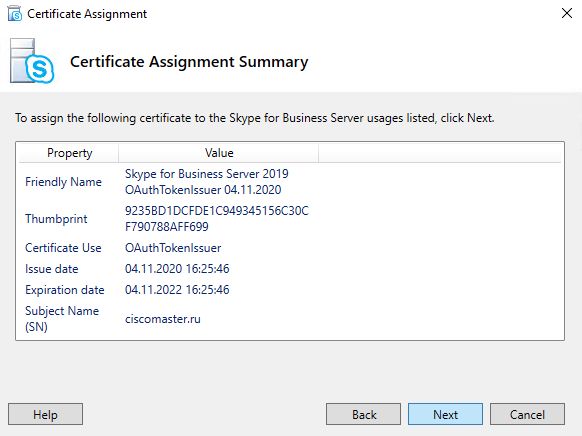Select the Issue date row label
Viewport: 582px width, 436px height.
point(52,269)
